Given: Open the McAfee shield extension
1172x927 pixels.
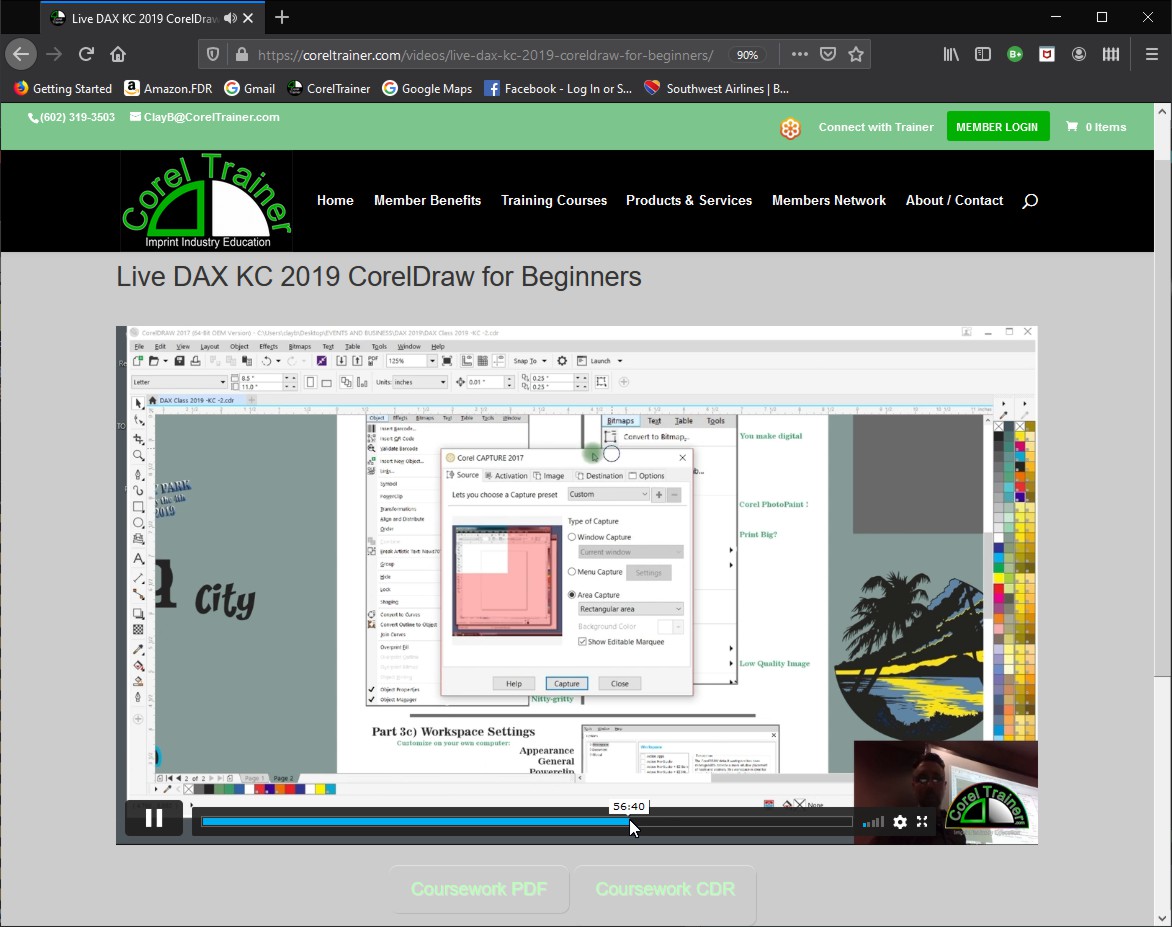Looking at the screenshot, I should [x=1046, y=54].
